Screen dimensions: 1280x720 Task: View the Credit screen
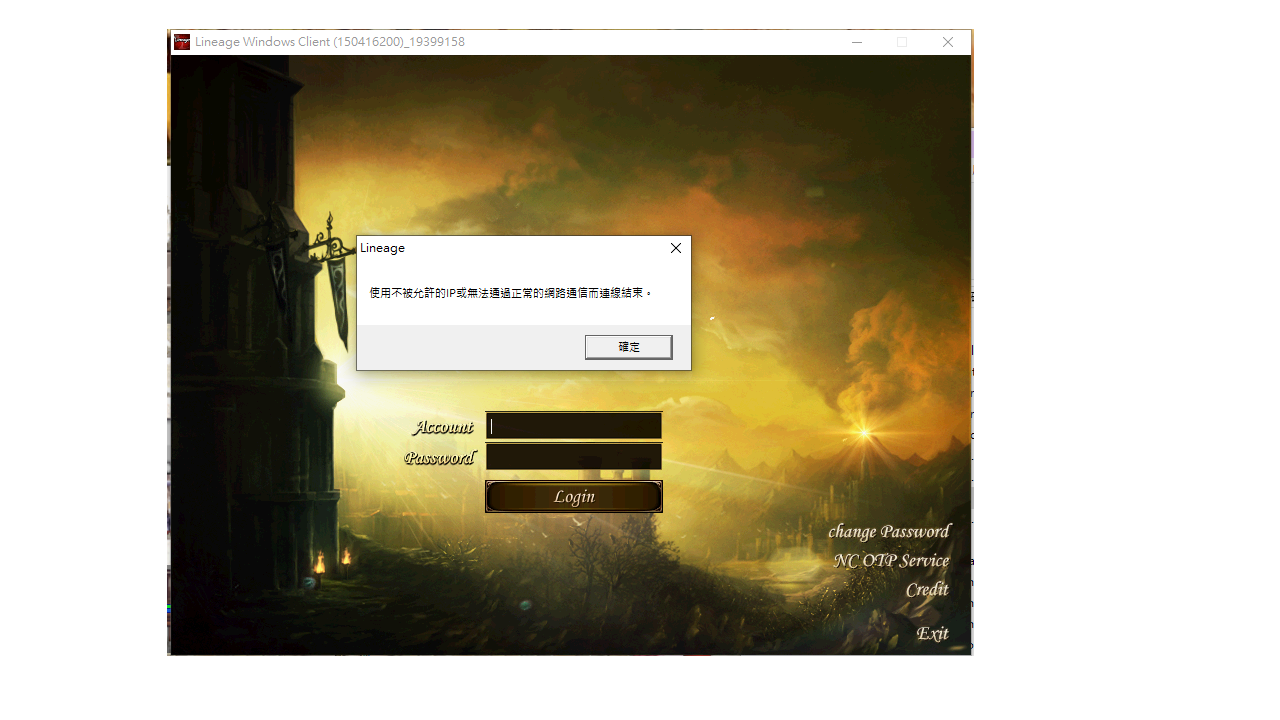tap(927, 590)
